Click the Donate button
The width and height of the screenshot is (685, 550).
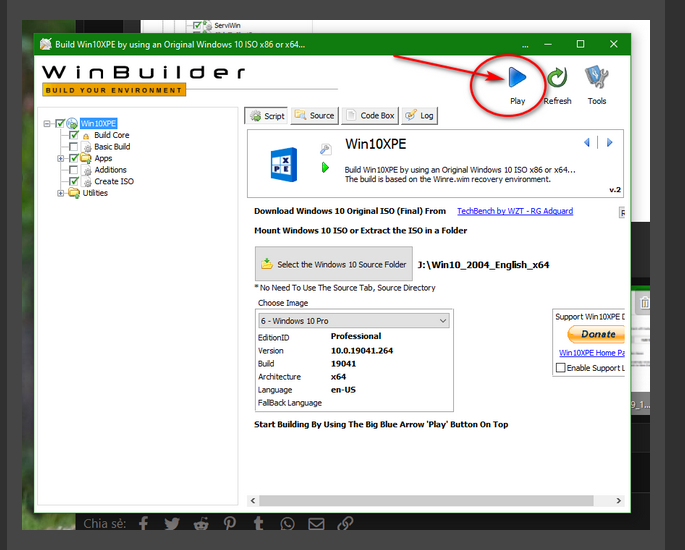point(596,334)
